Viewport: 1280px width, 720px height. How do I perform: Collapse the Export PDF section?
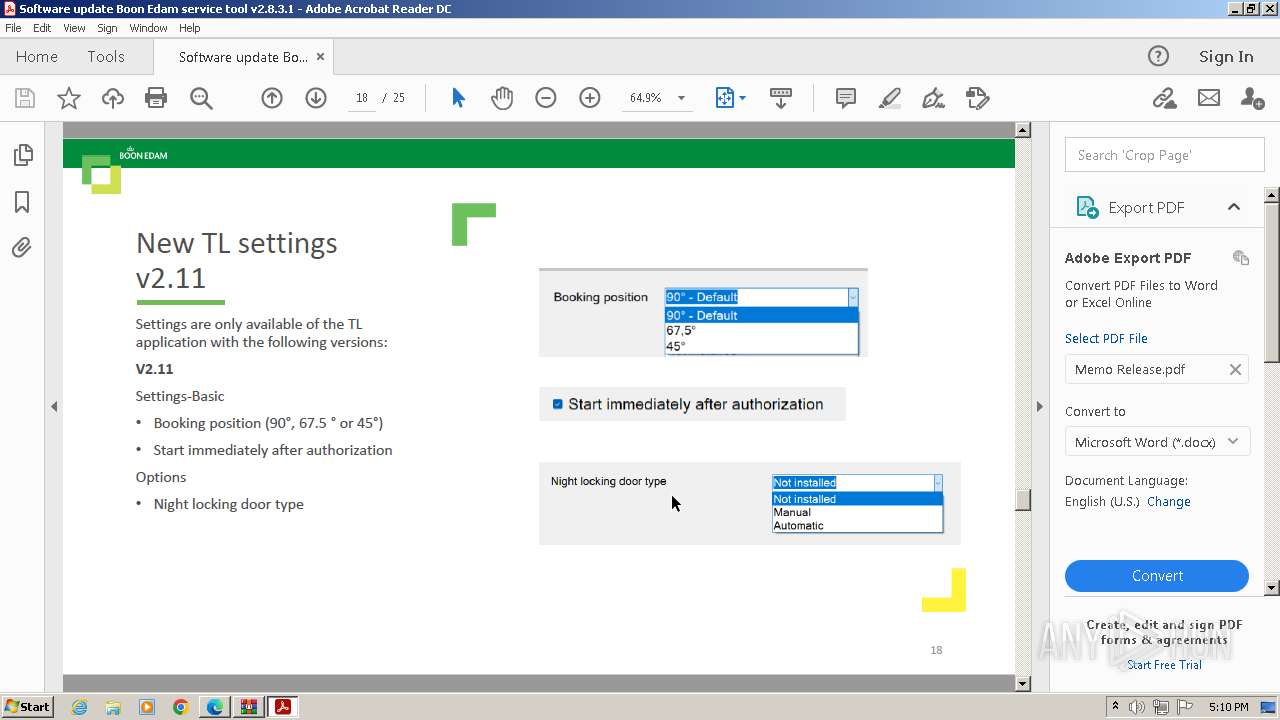[x=1234, y=207]
